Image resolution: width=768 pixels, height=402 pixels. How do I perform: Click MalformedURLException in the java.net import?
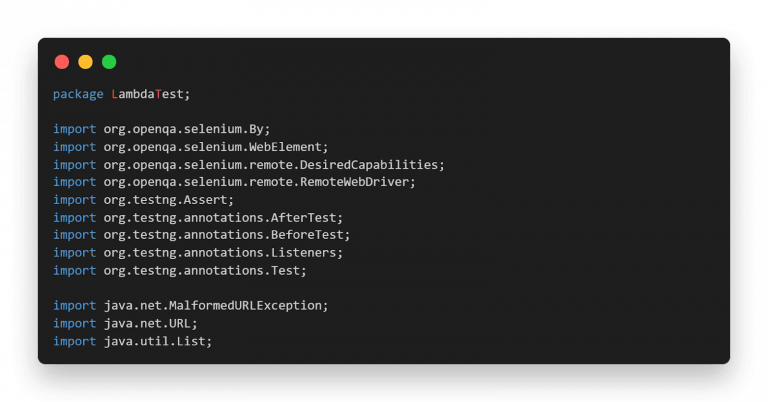(x=245, y=306)
